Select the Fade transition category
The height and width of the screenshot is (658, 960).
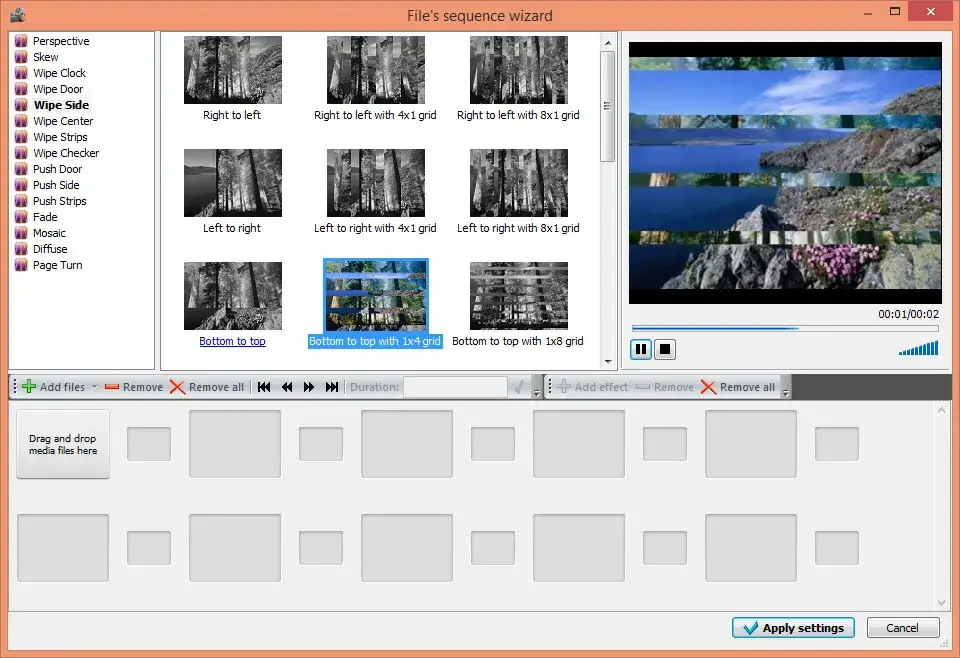[x=44, y=217]
